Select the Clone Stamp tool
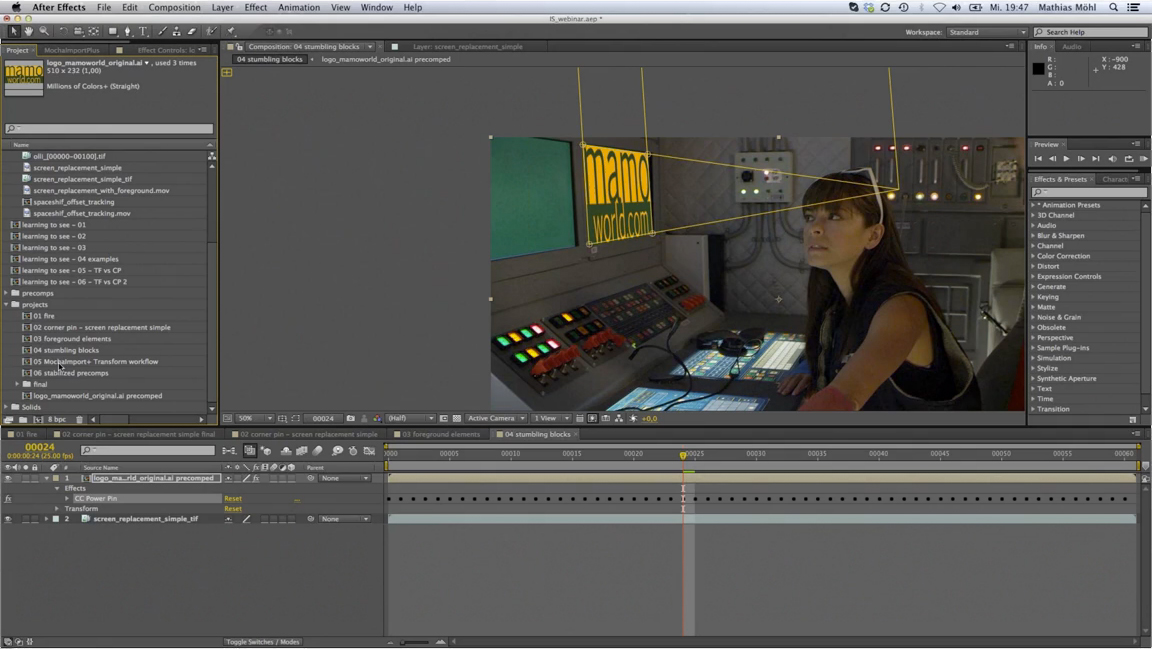1152x649 pixels. [176, 32]
